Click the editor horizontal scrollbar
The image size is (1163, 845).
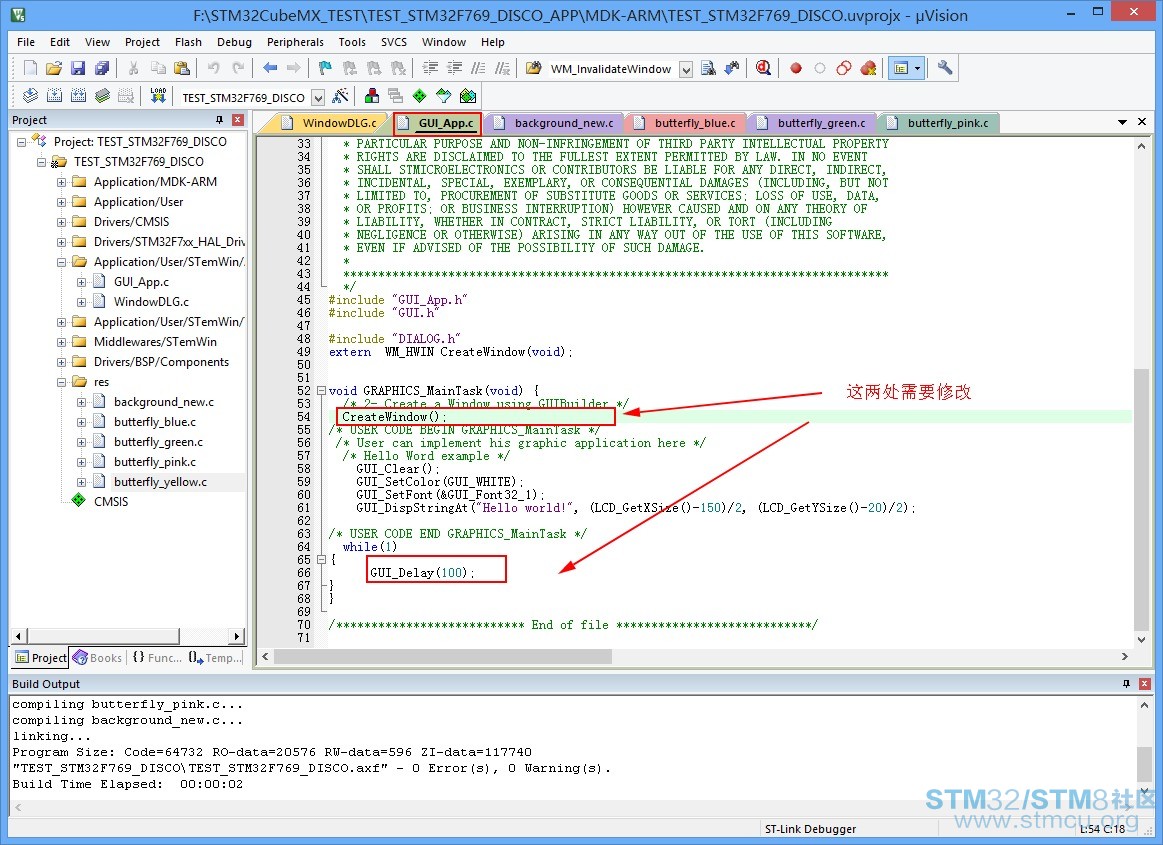coord(443,657)
